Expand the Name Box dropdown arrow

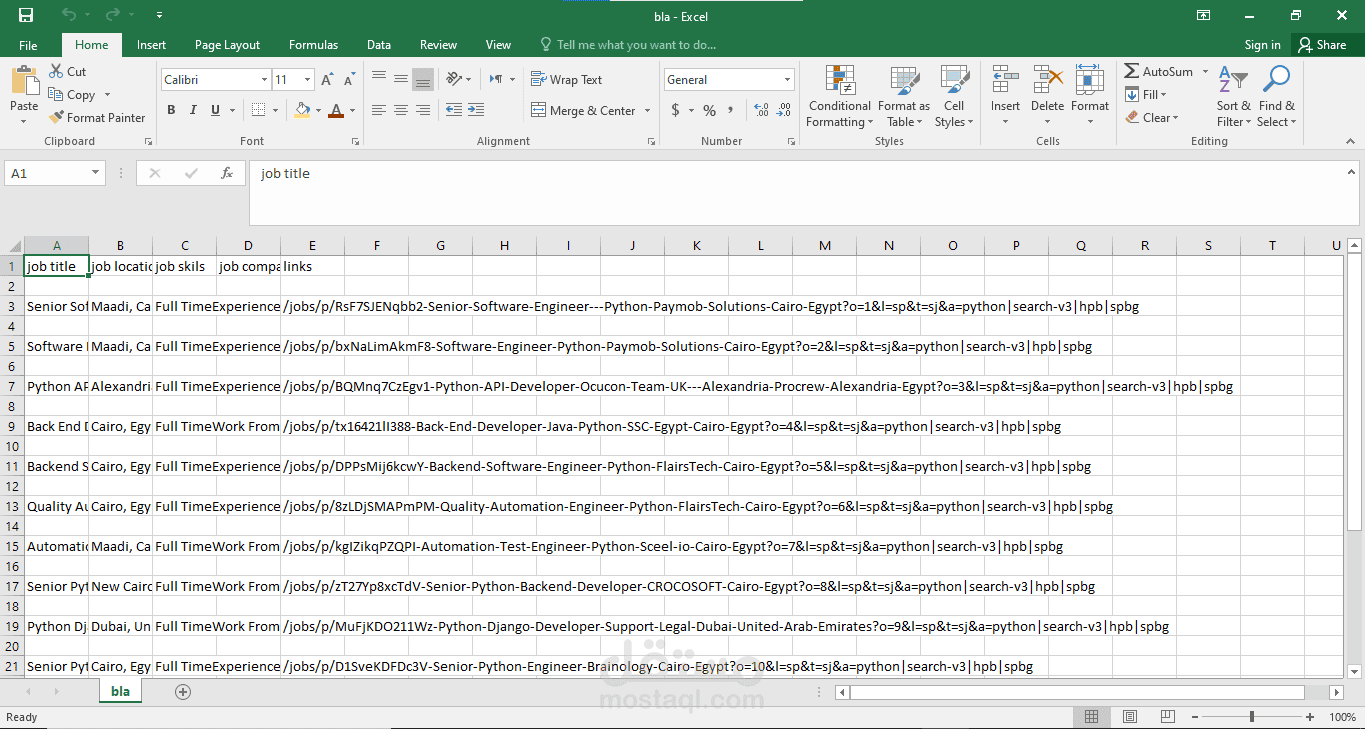coord(96,173)
